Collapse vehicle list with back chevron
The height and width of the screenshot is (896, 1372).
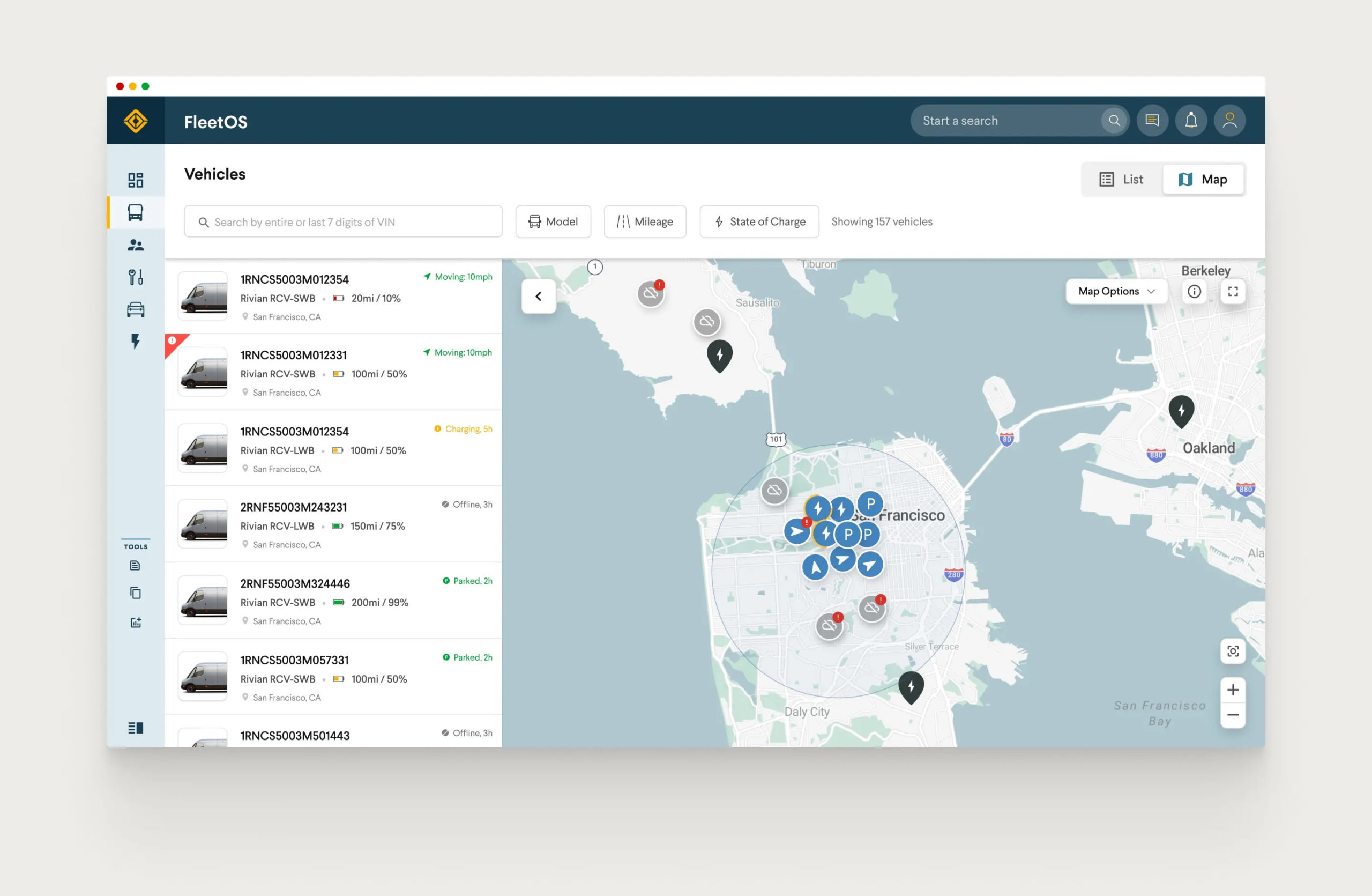coord(539,297)
